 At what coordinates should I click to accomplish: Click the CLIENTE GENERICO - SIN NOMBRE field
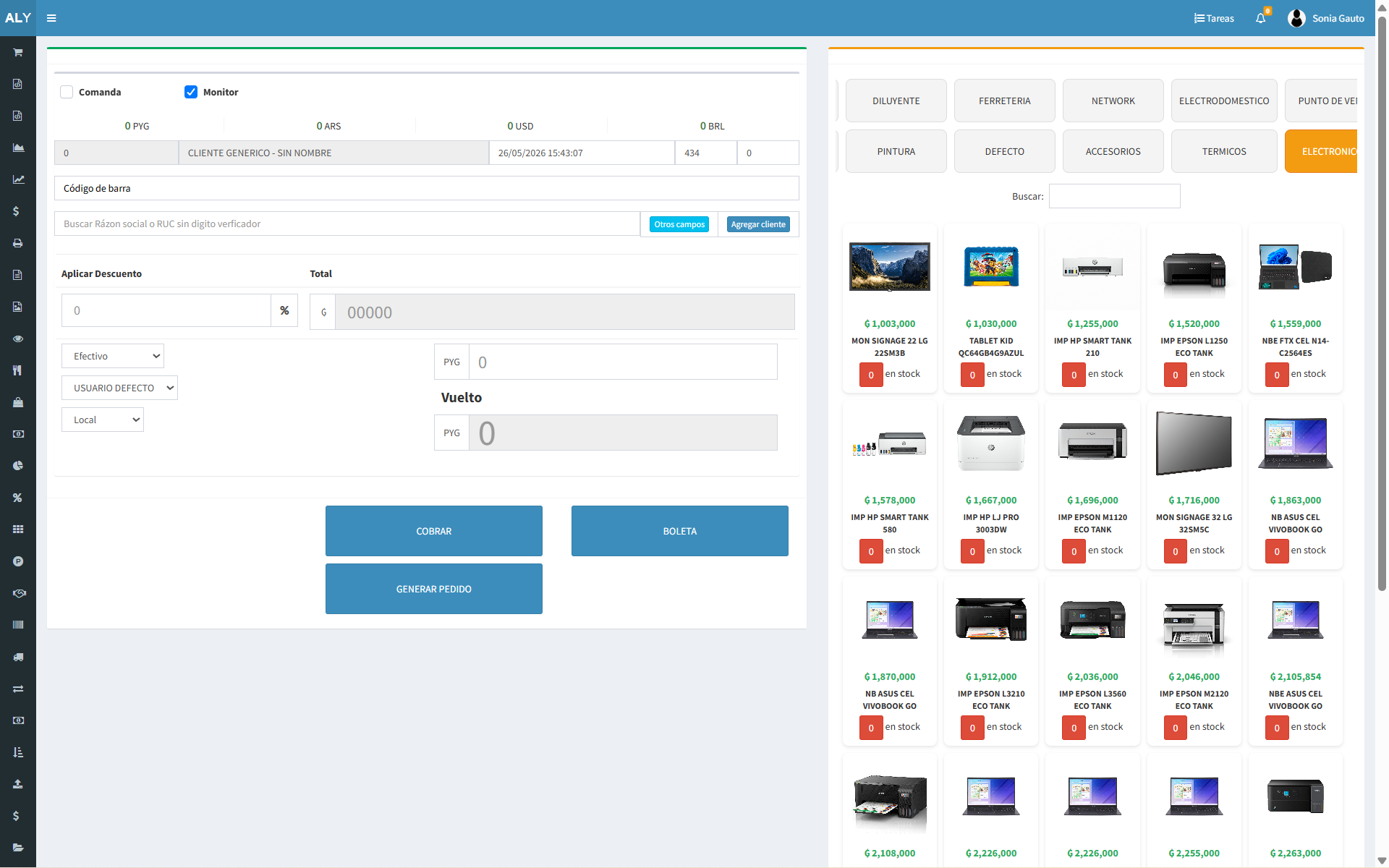pos(334,153)
